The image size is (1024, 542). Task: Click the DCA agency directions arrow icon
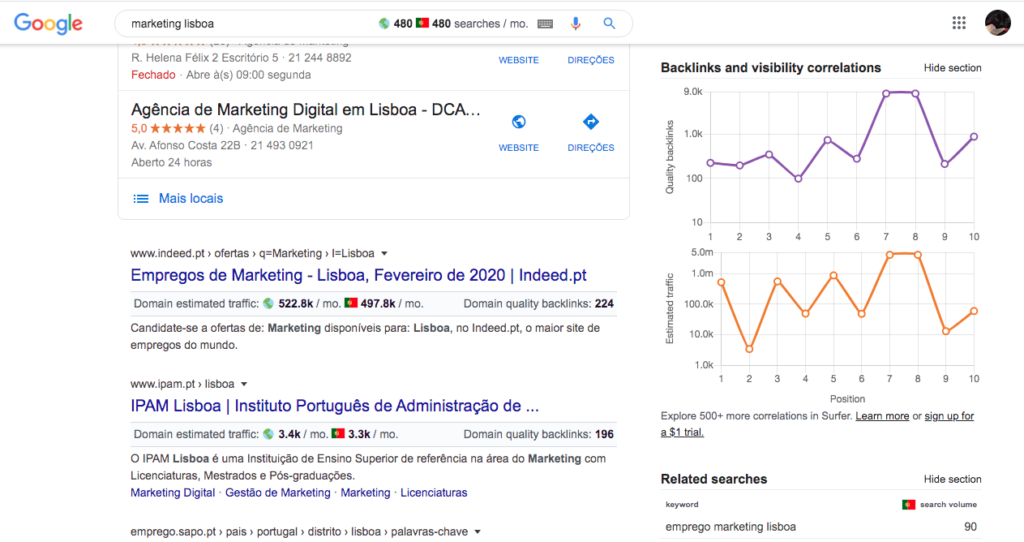(590, 122)
